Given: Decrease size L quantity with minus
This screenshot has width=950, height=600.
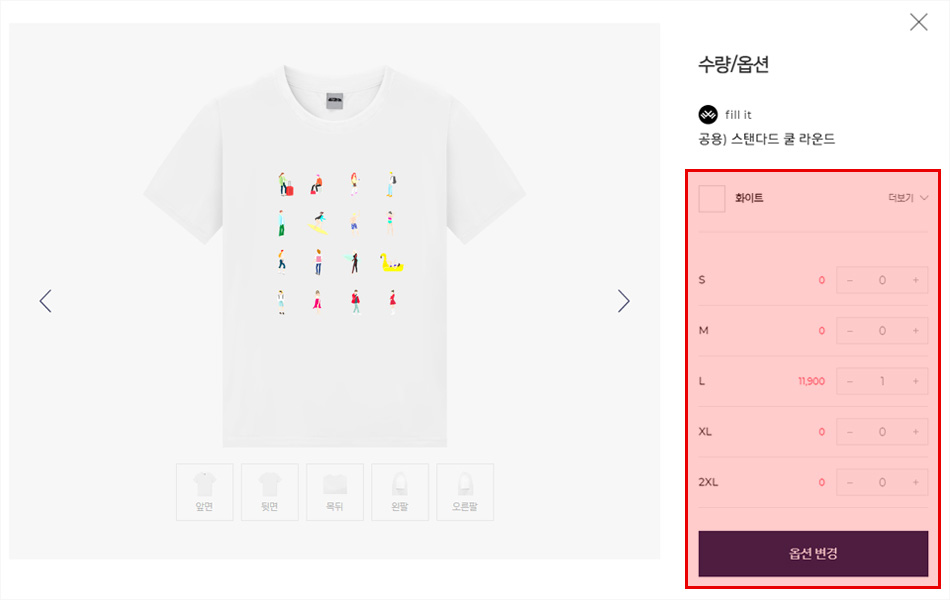Looking at the screenshot, I should 850,381.
